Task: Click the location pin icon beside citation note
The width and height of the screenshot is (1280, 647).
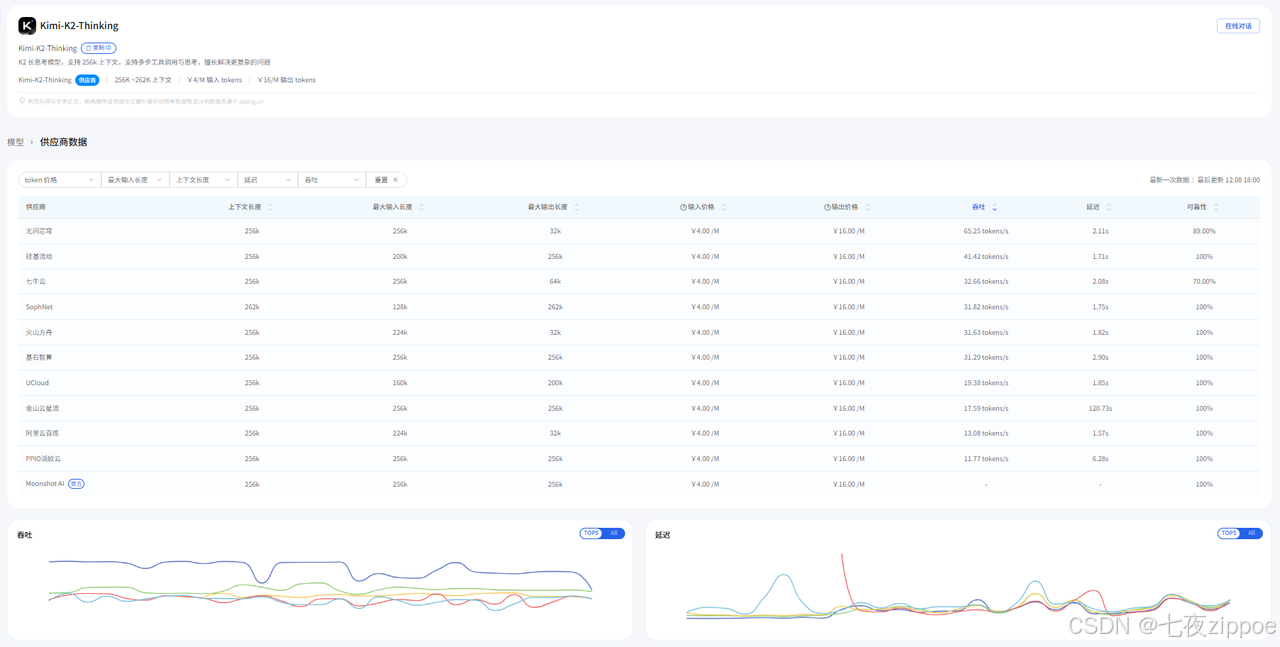Action: 22,101
